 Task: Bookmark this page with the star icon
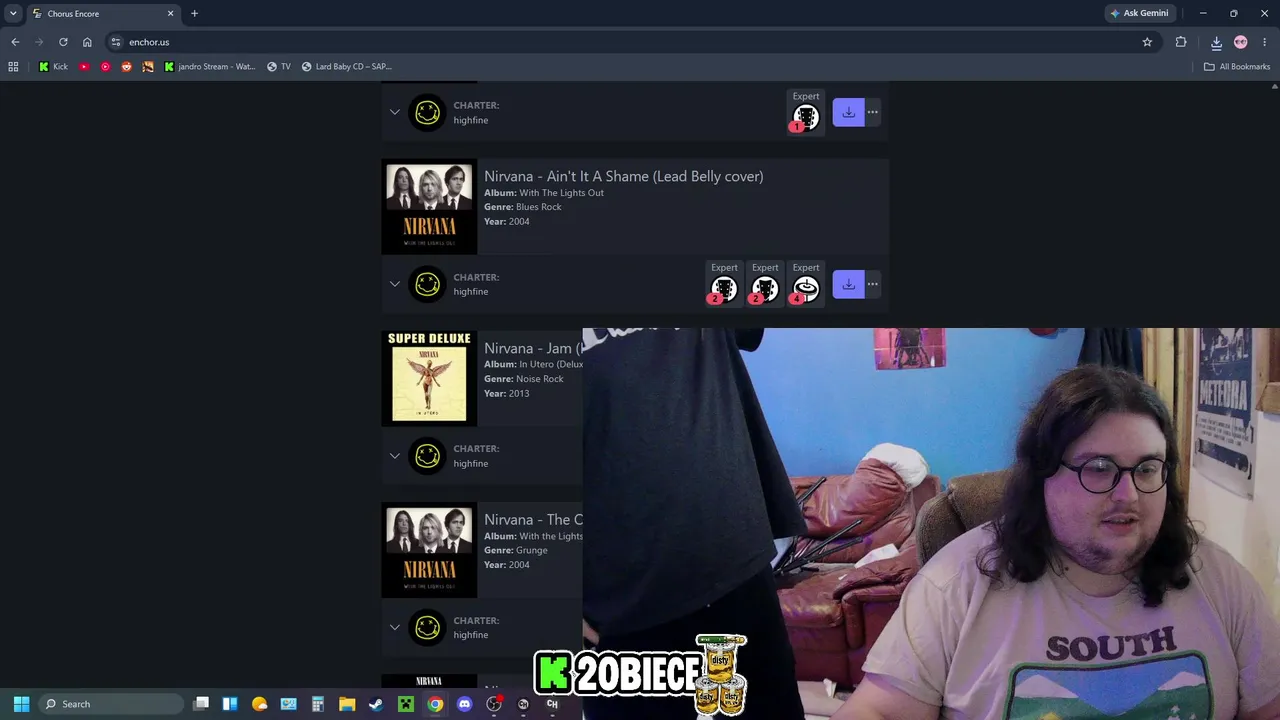[x=1147, y=42]
